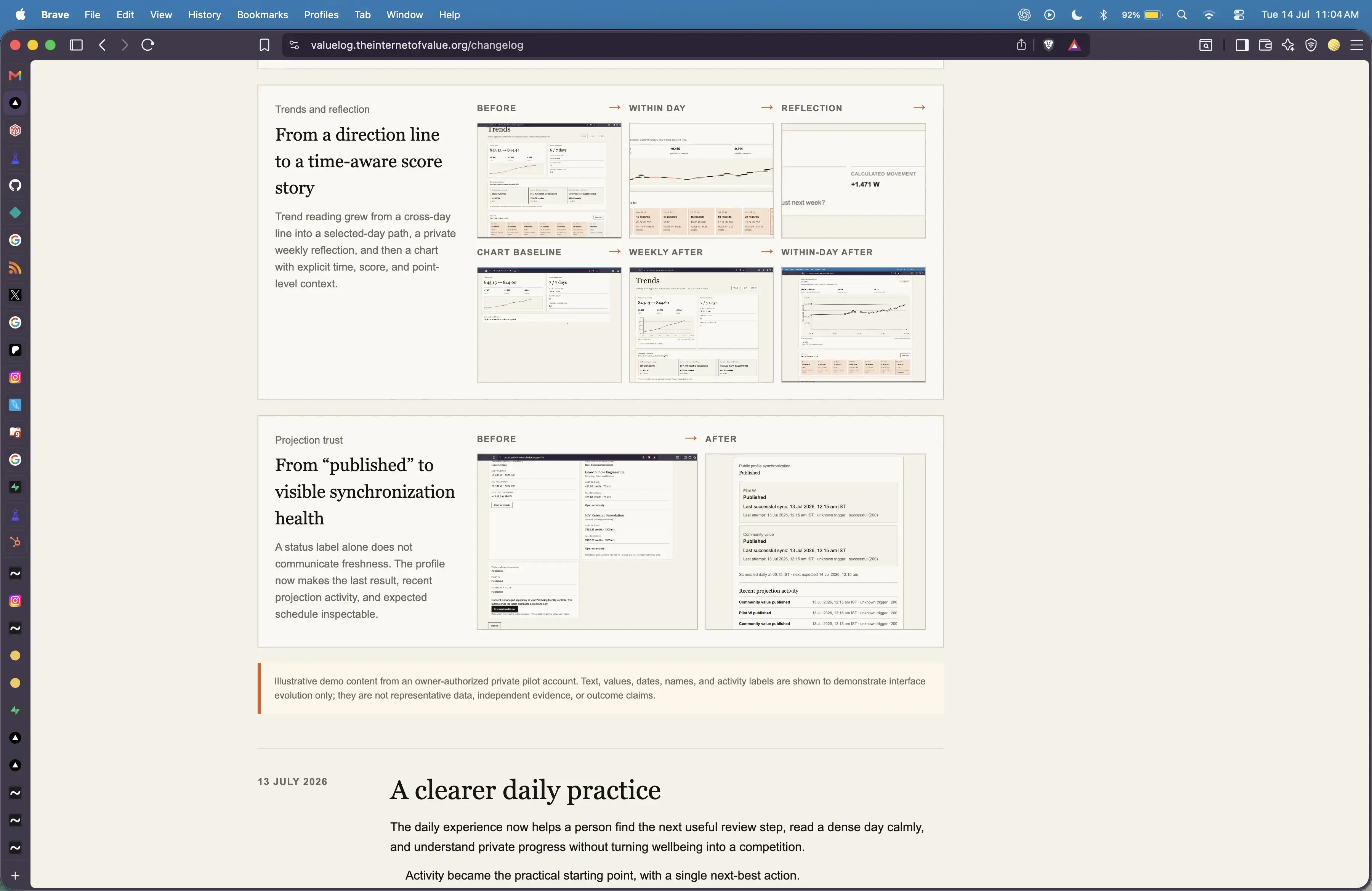Go back to the previous page
Image resolution: width=1372 pixels, height=891 pixels.
(x=103, y=45)
